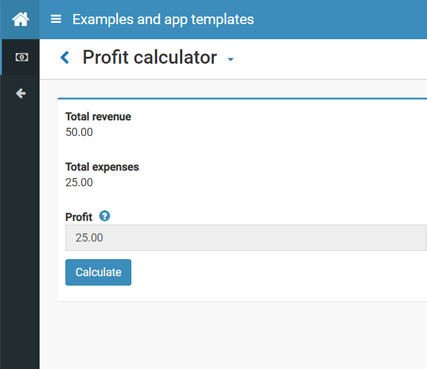Focus the Profit result field
Viewport: 427px width, 369px height.
tap(246, 238)
